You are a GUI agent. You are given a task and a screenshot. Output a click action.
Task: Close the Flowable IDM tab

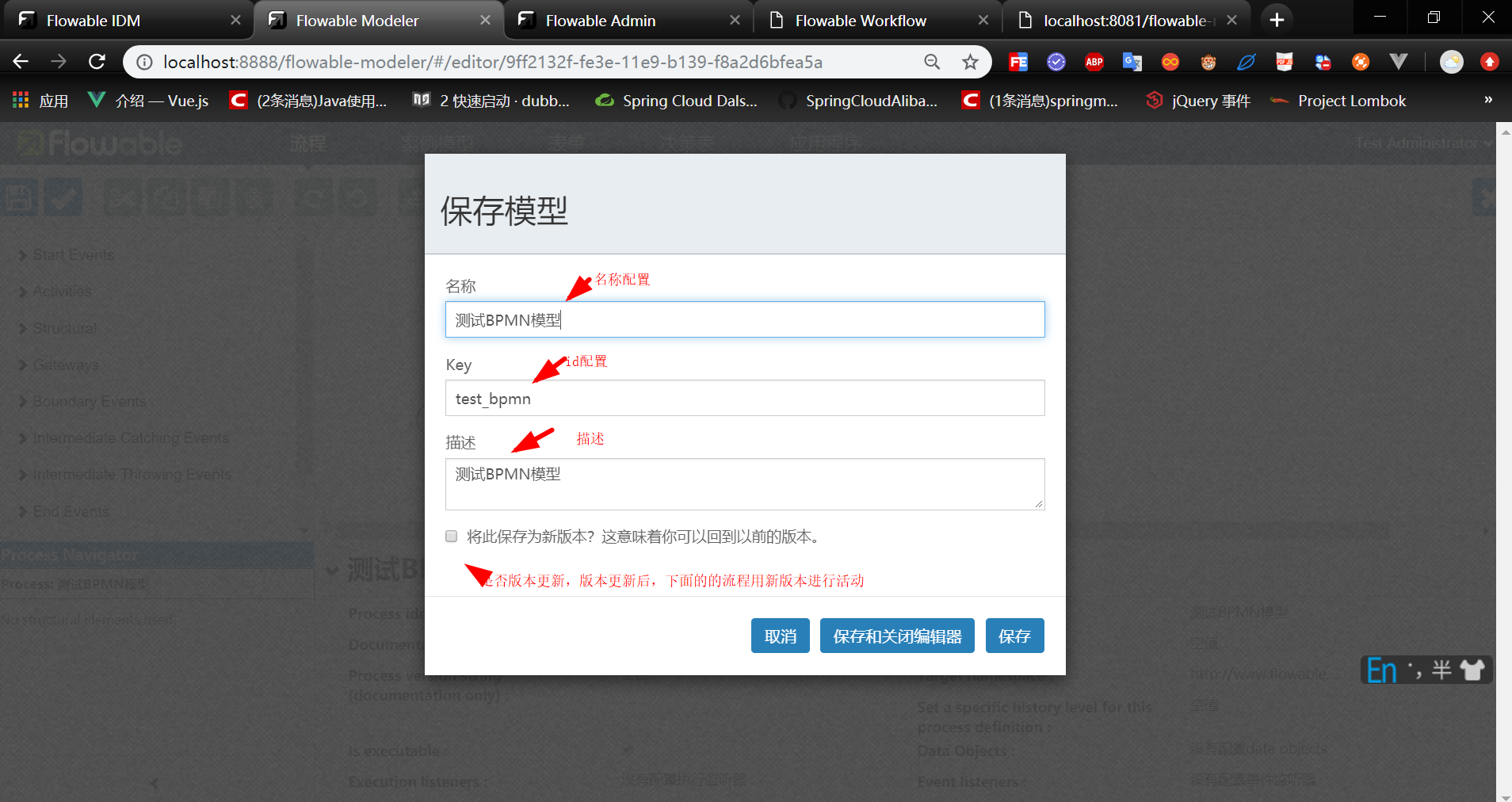(235, 21)
